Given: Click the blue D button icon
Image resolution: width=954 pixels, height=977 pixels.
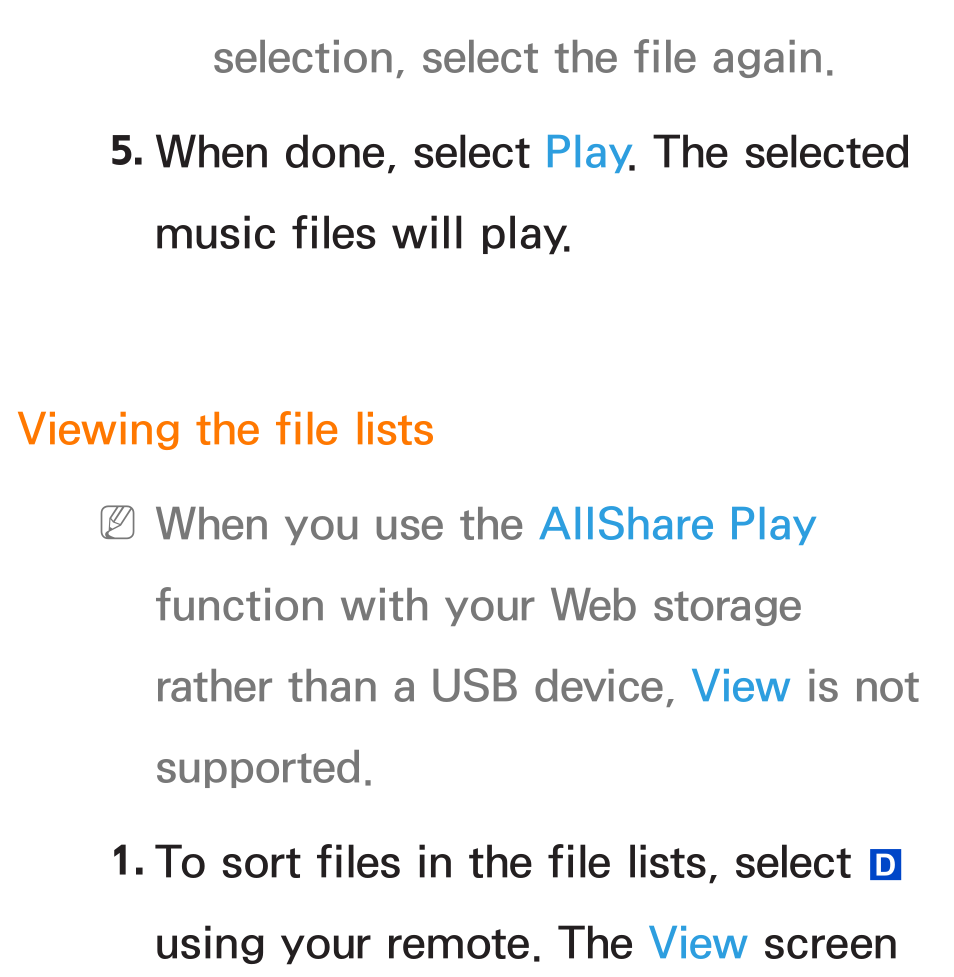Looking at the screenshot, I should [885, 865].
